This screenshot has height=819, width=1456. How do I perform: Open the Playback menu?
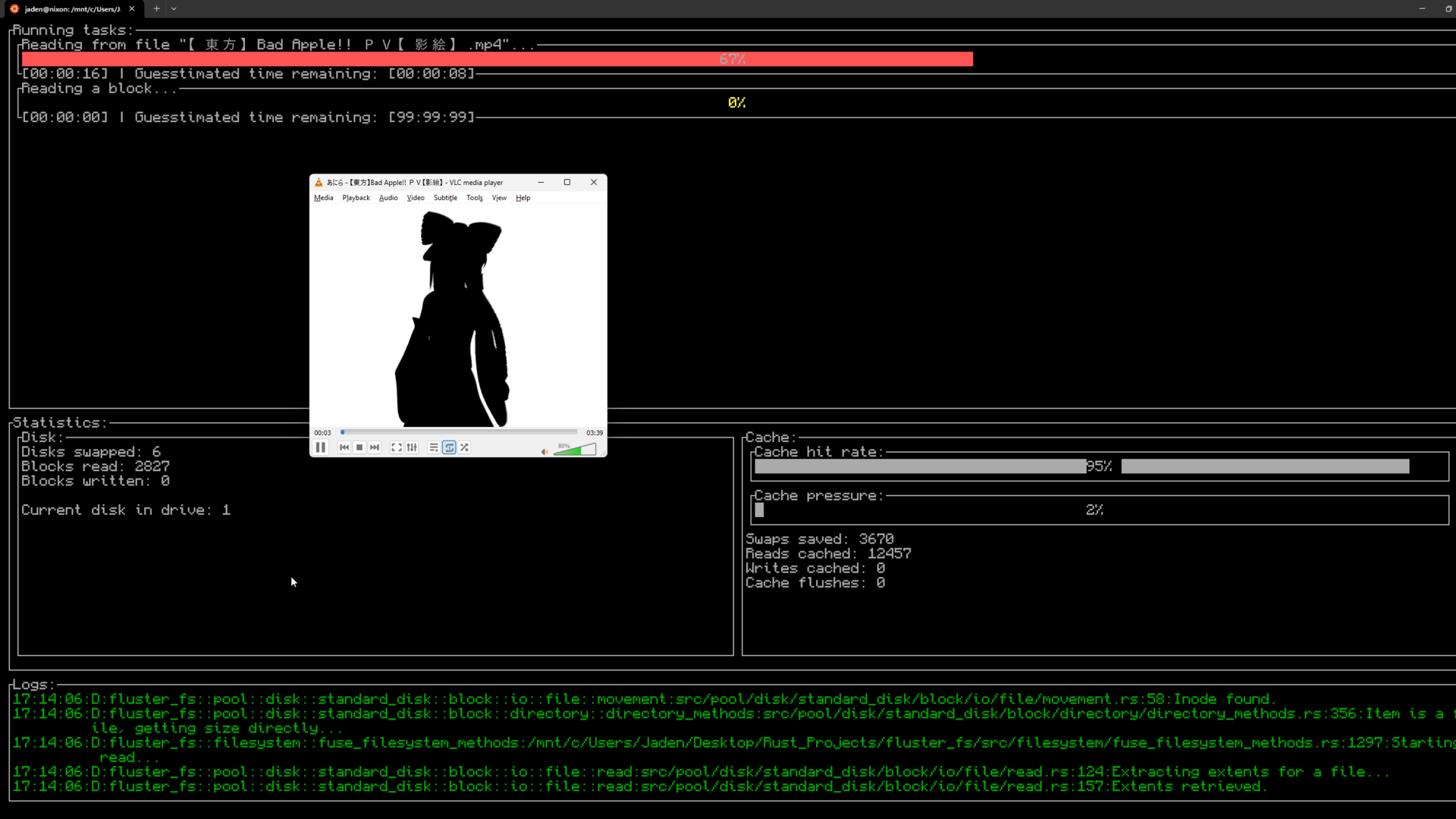[x=356, y=198]
